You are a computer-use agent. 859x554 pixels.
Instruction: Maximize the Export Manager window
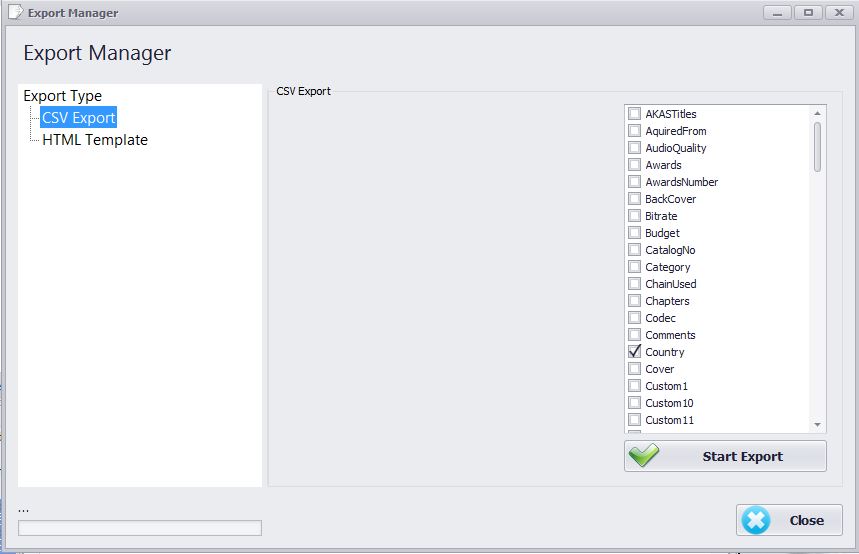(808, 13)
